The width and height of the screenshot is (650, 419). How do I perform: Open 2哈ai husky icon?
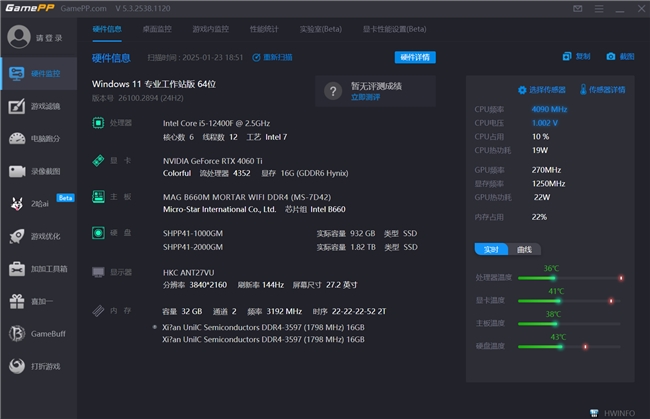(17, 203)
